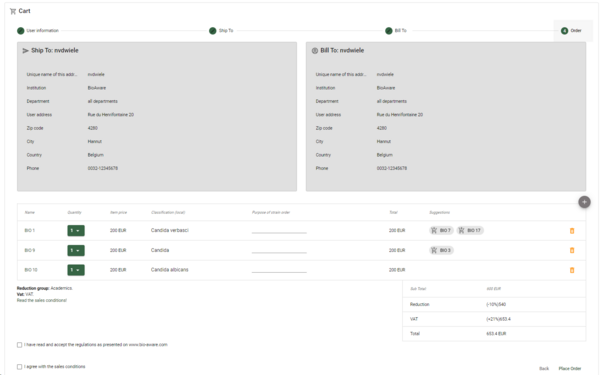Add suggested item BIO 3 to cart
This screenshot has height=375, width=600.
441,250
